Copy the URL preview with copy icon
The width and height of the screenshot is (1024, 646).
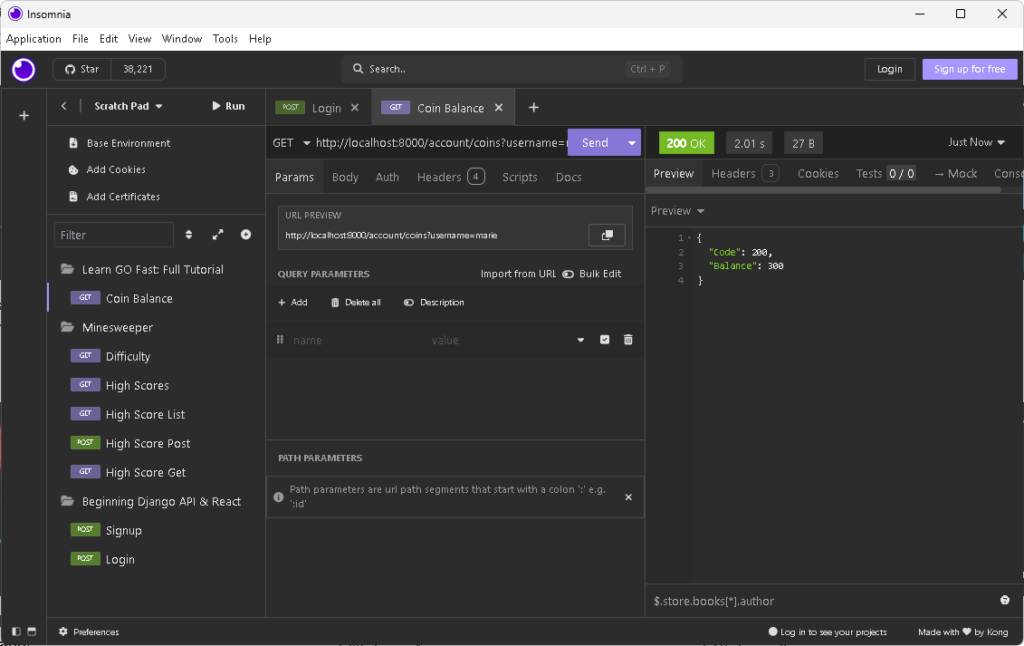pos(607,234)
